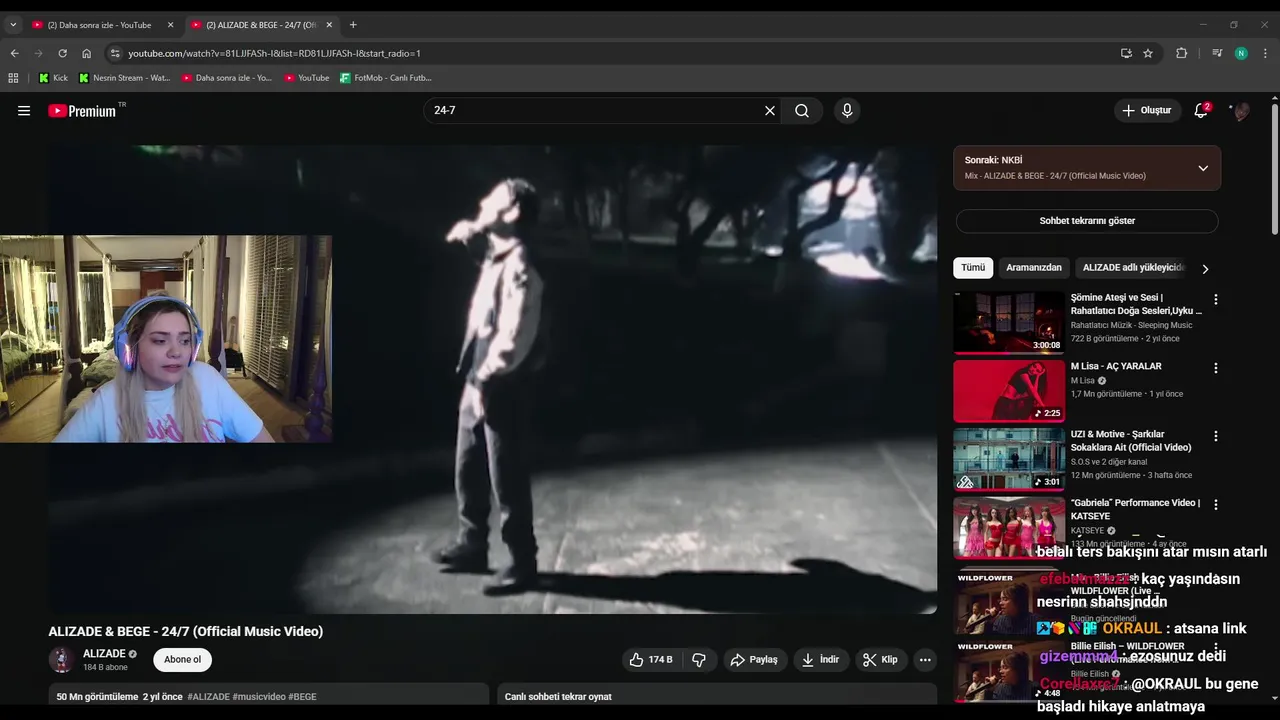This screenshot has width=1280, height=720.
Task: Start voice search with microphone icon
Action: tap(847, 111)
